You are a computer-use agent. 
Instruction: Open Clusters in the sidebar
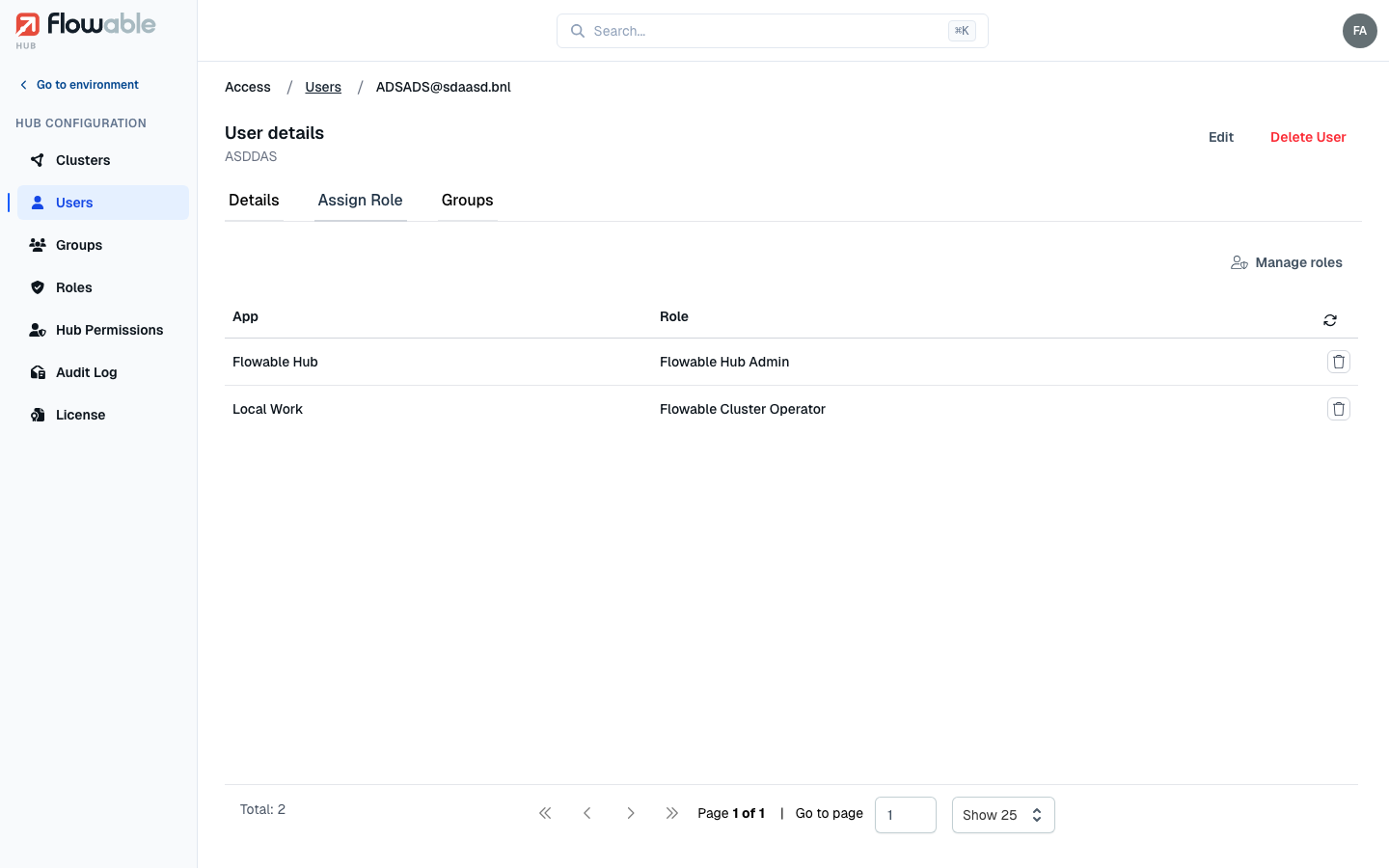103,160
